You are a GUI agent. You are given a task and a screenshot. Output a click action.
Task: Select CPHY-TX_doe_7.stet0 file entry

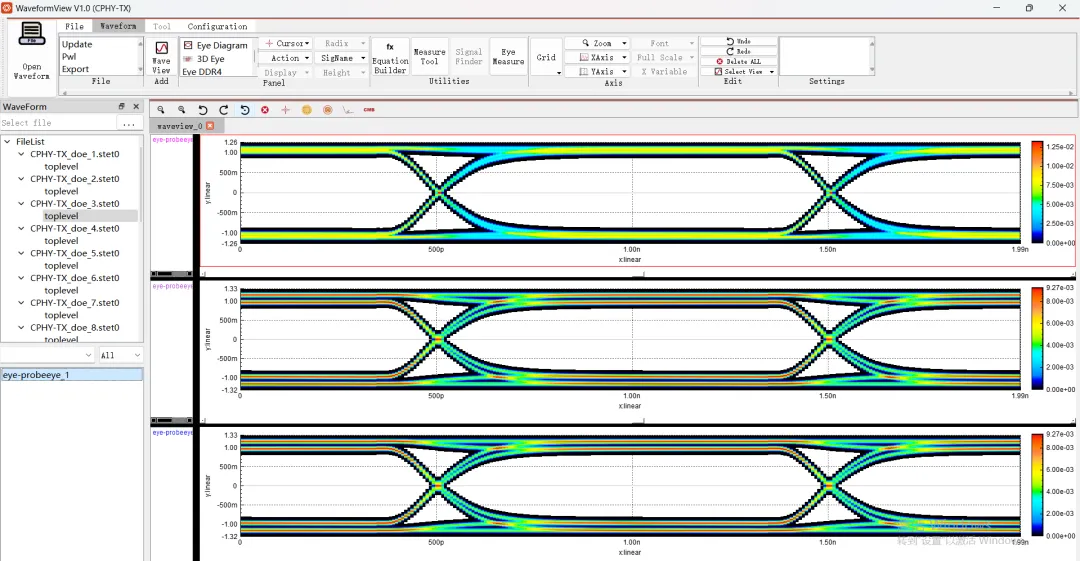(x=74, y=303)
